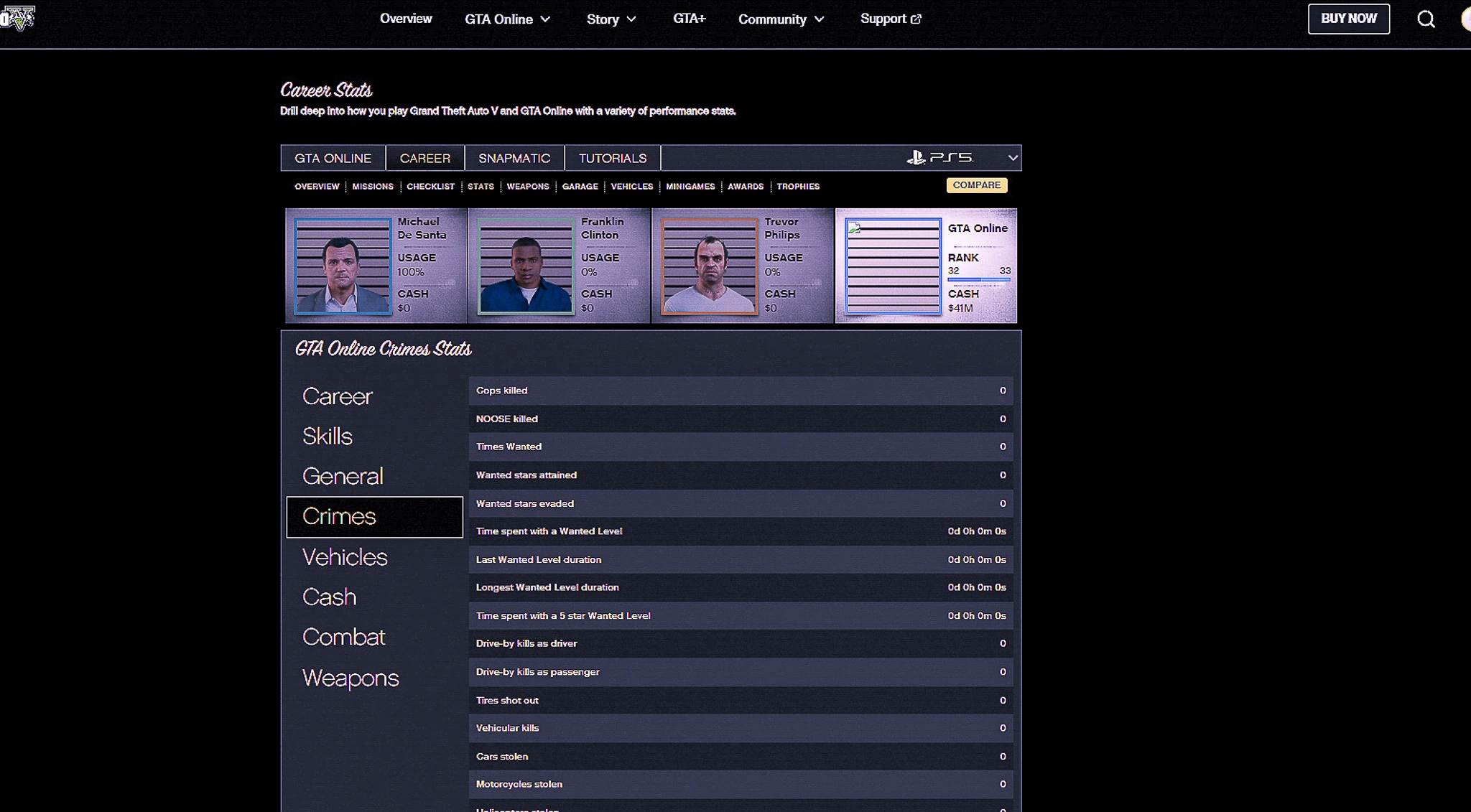Click the search magnifier icon
Image resolution: width=1471 pixels, height=812 pixels.
(1426, 19)
